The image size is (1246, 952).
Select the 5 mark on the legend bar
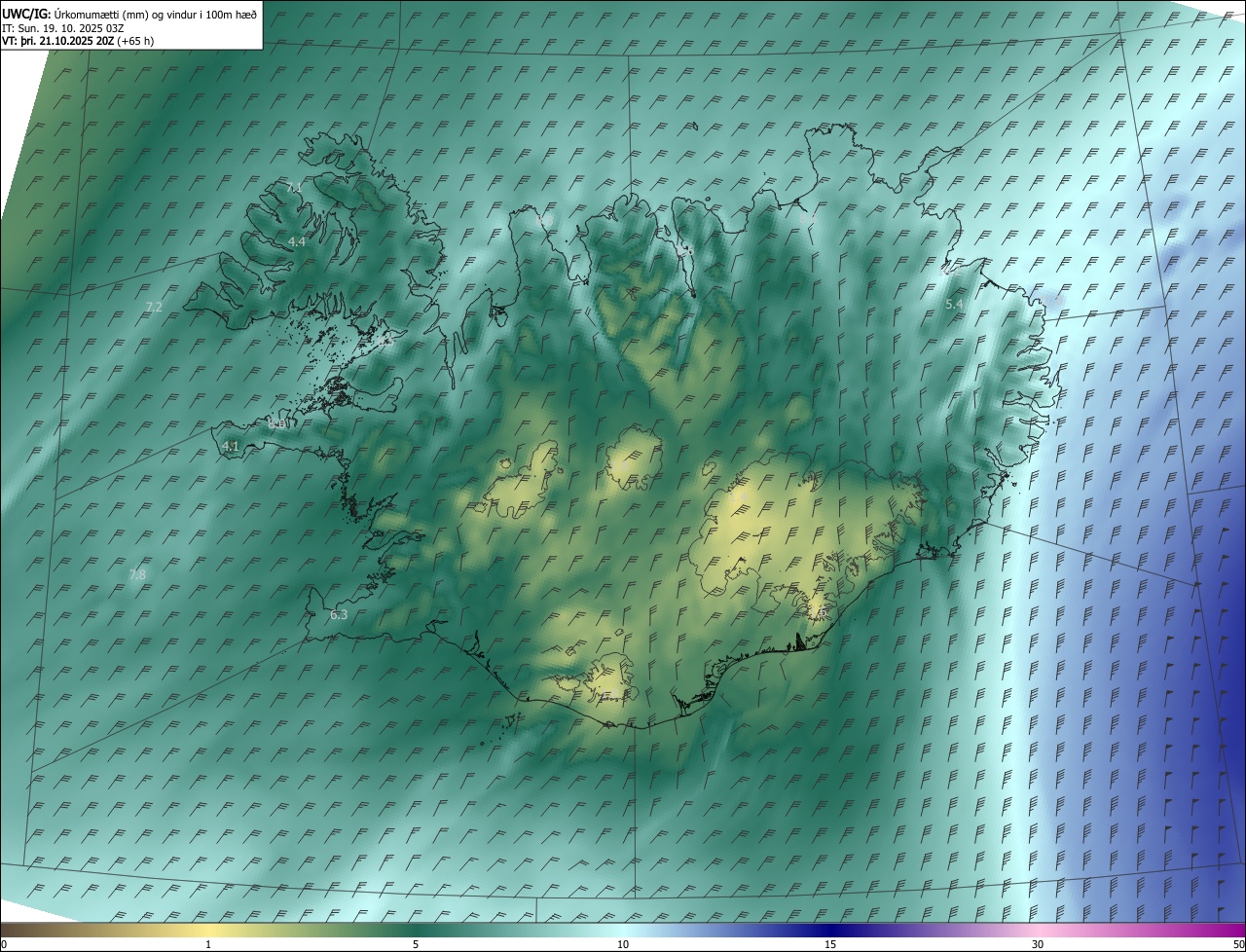[416, 944]
